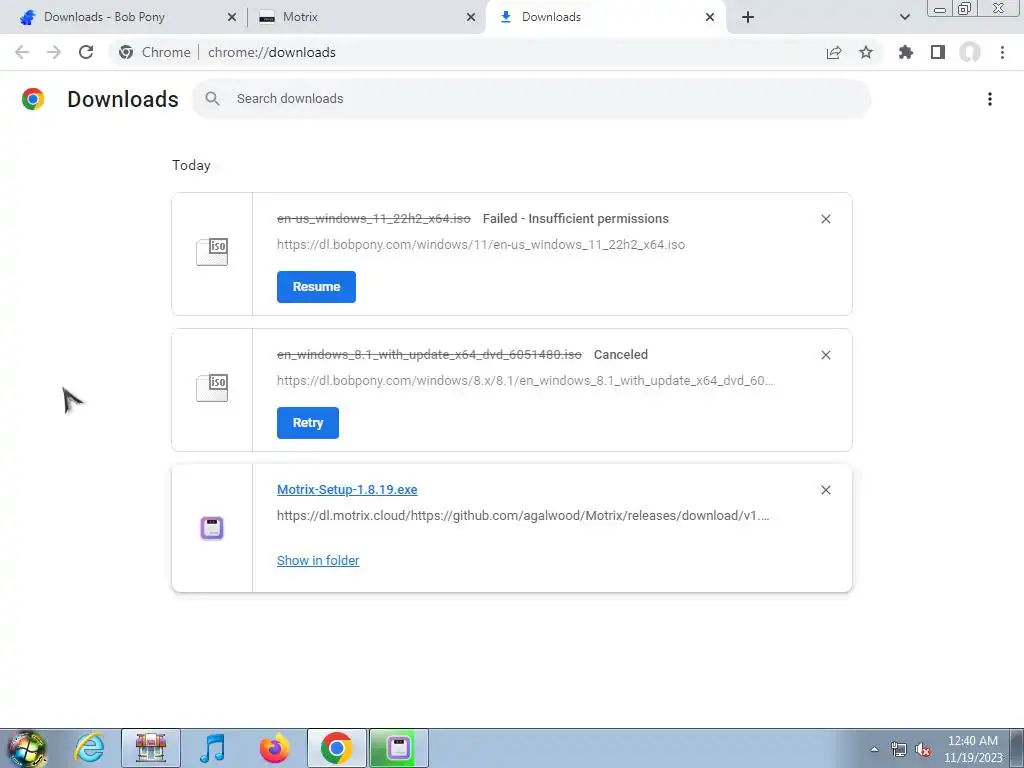Click the en-us_windows_11_22h2_x64.iso filename

pos(374,219)
